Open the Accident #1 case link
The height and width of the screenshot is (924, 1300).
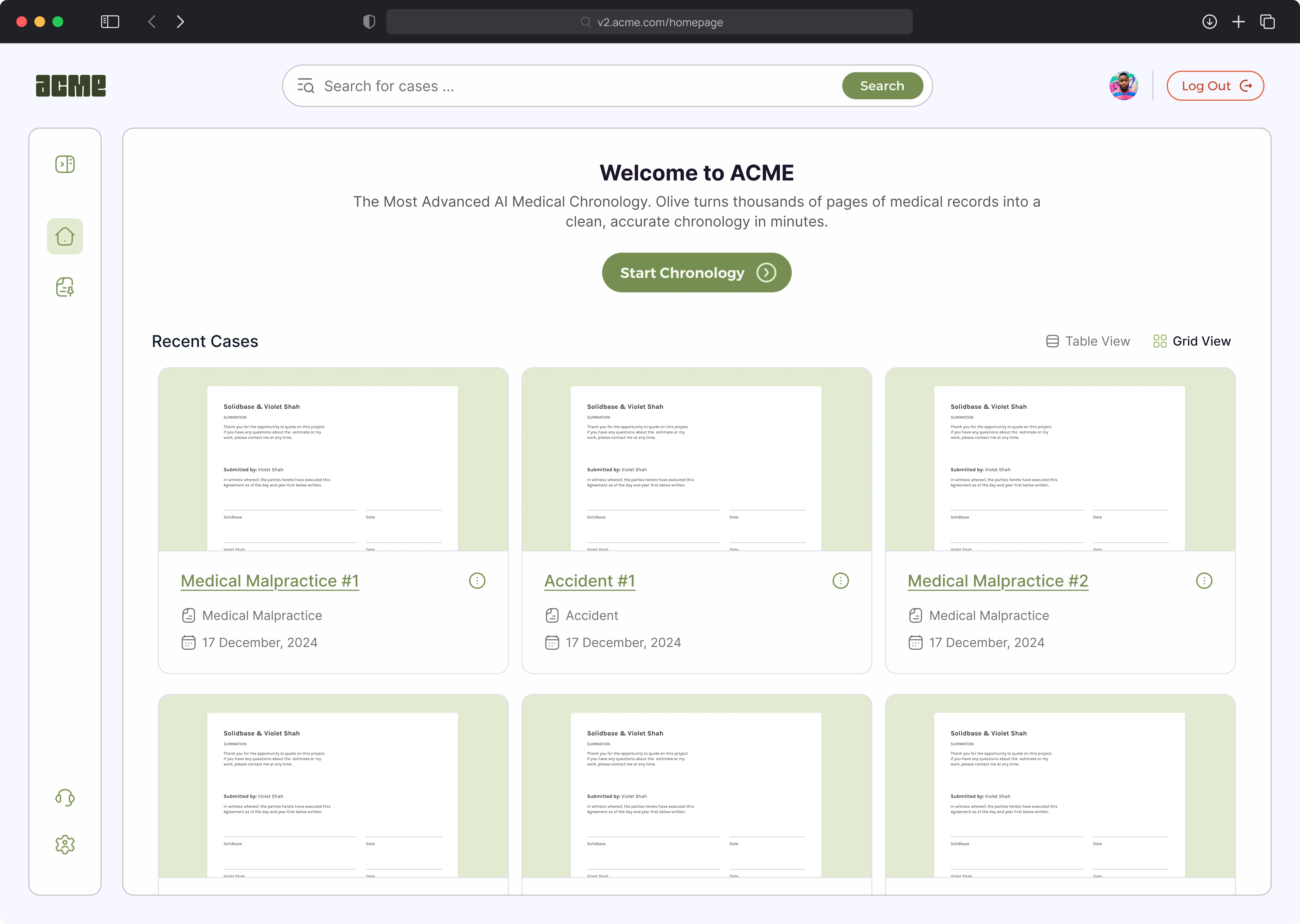589,581
